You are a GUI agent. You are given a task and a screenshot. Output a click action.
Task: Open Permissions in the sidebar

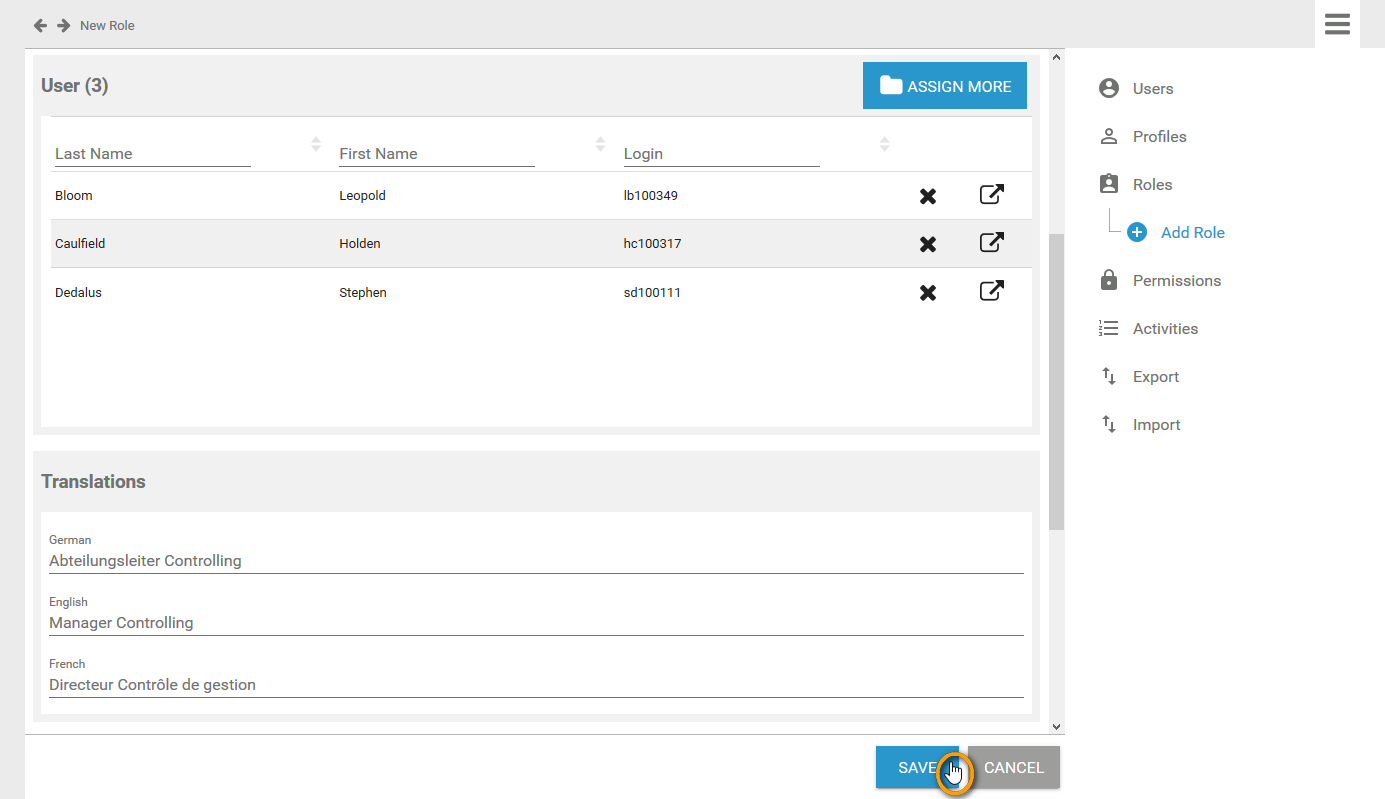click(x=1176, y=281)
